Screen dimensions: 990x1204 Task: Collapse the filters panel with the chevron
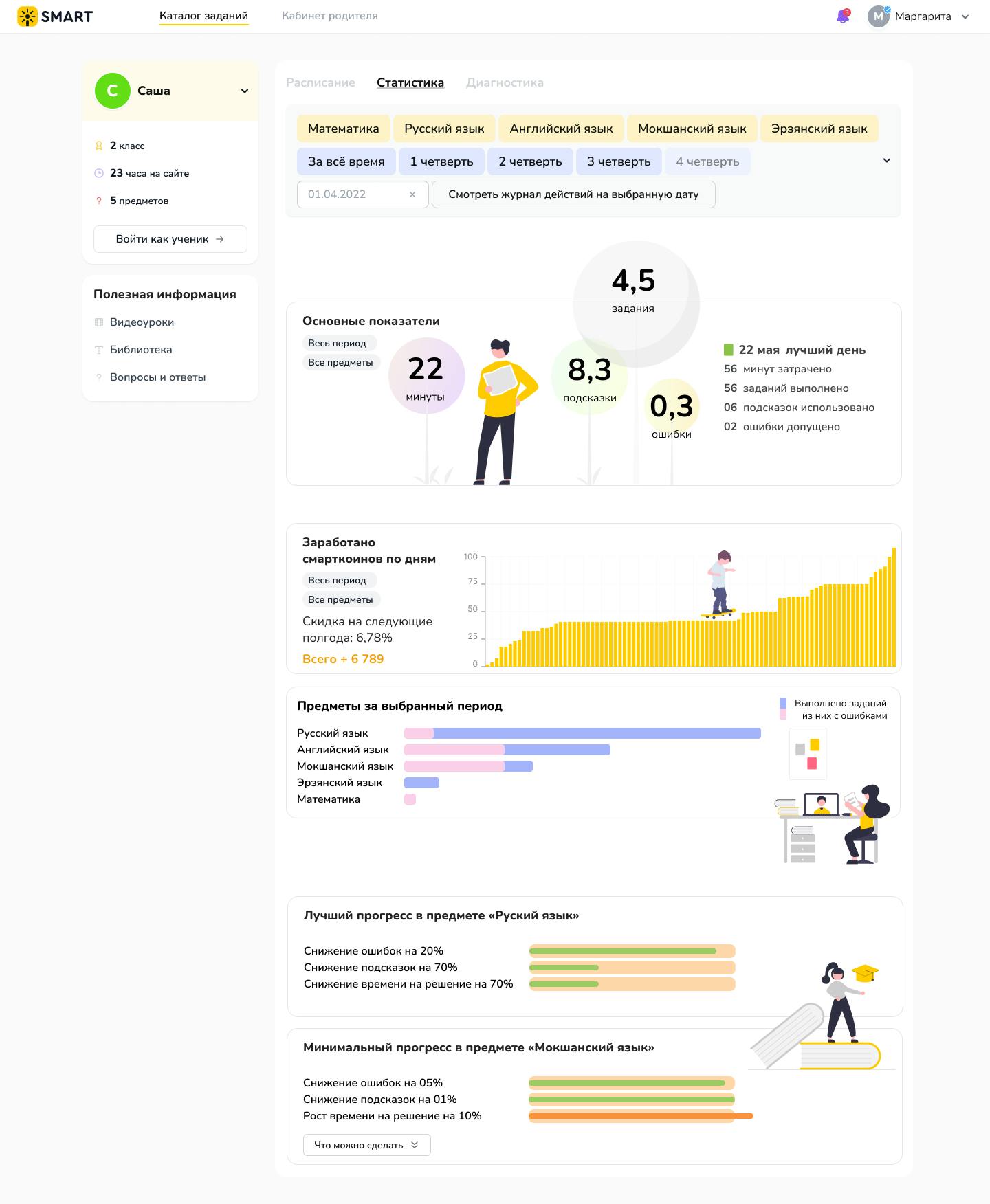click(x=887, y=161)
